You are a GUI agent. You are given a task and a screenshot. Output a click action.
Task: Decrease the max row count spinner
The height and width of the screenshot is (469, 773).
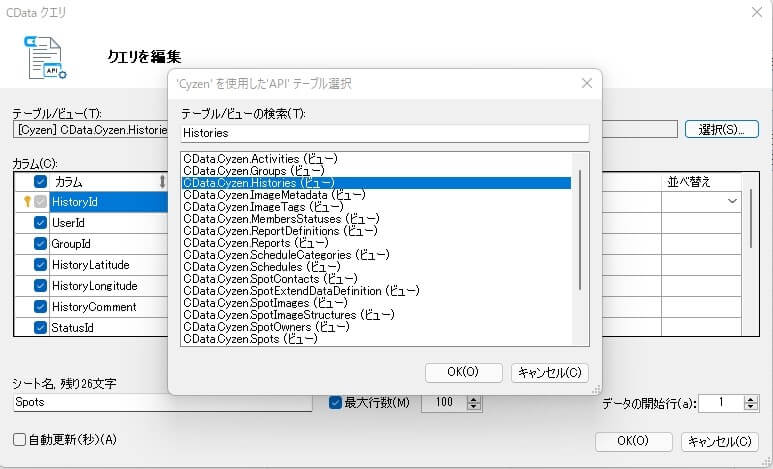(x=473, y=406)
